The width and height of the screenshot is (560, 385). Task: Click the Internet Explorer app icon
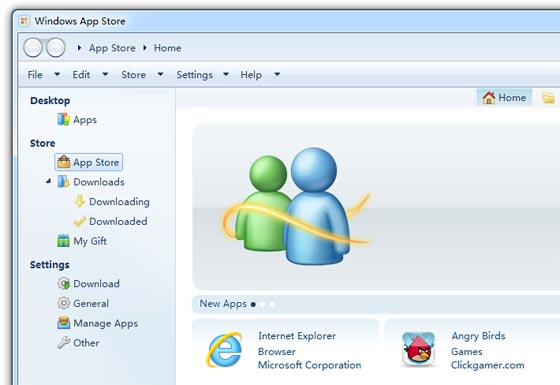pyautogui.click(x=225, y=350)
